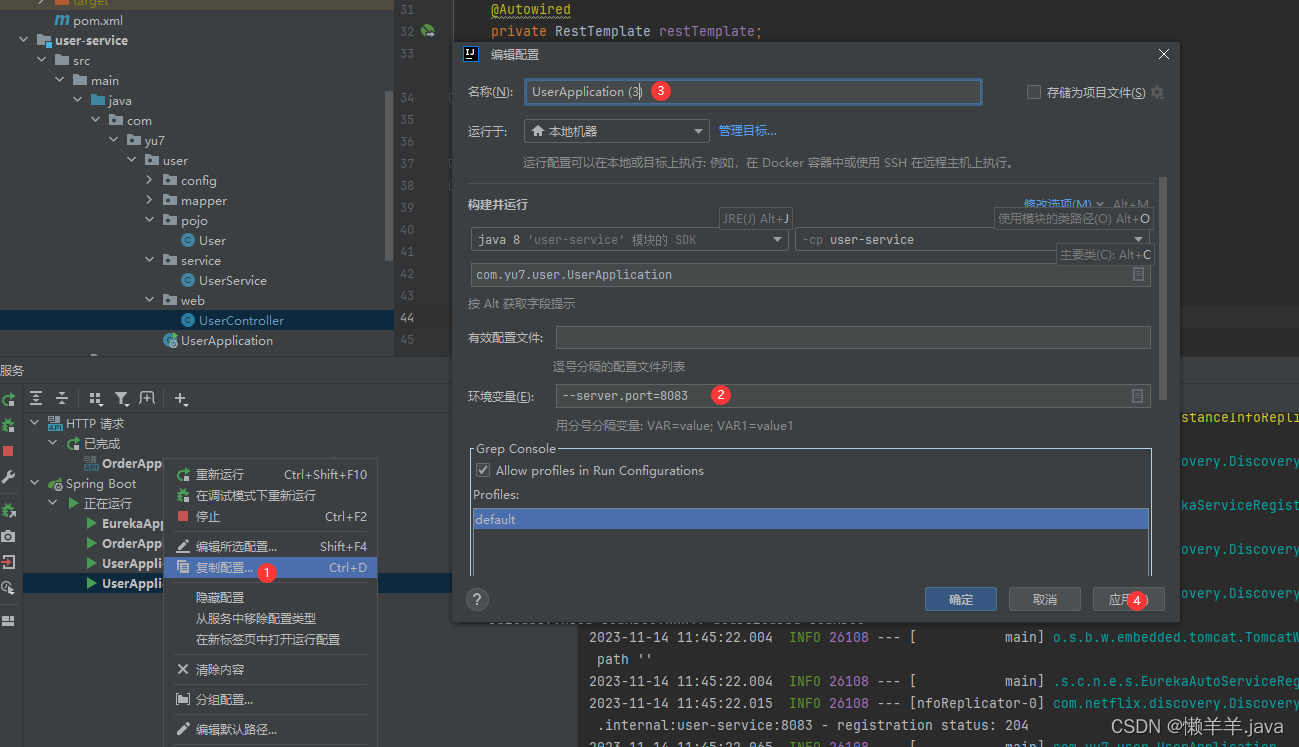The image size is (1299, 747).
Task: Click the dialog's vertical scrollbar
Action: click(x=1162, y=290)
